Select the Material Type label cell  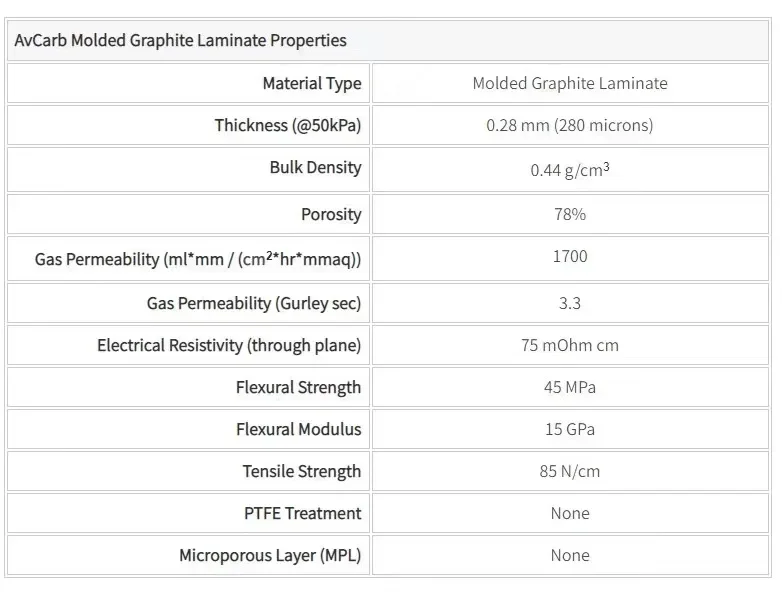[311, 83]
